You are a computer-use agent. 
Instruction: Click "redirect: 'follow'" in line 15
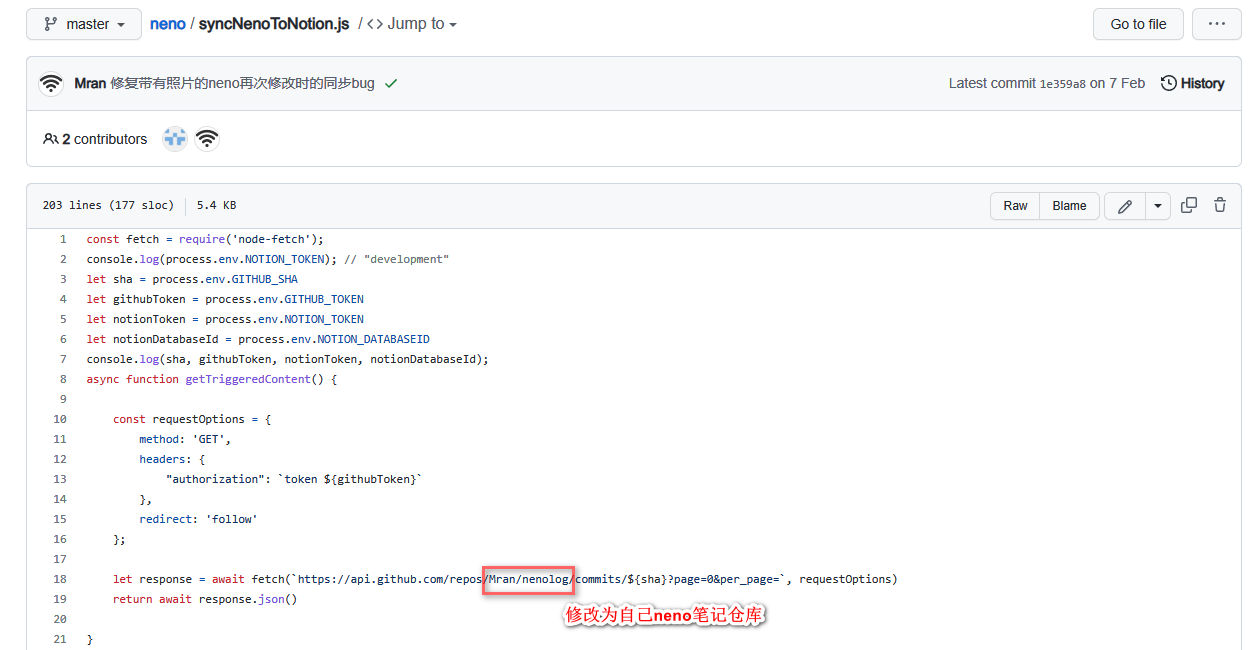tap(198, 519)
